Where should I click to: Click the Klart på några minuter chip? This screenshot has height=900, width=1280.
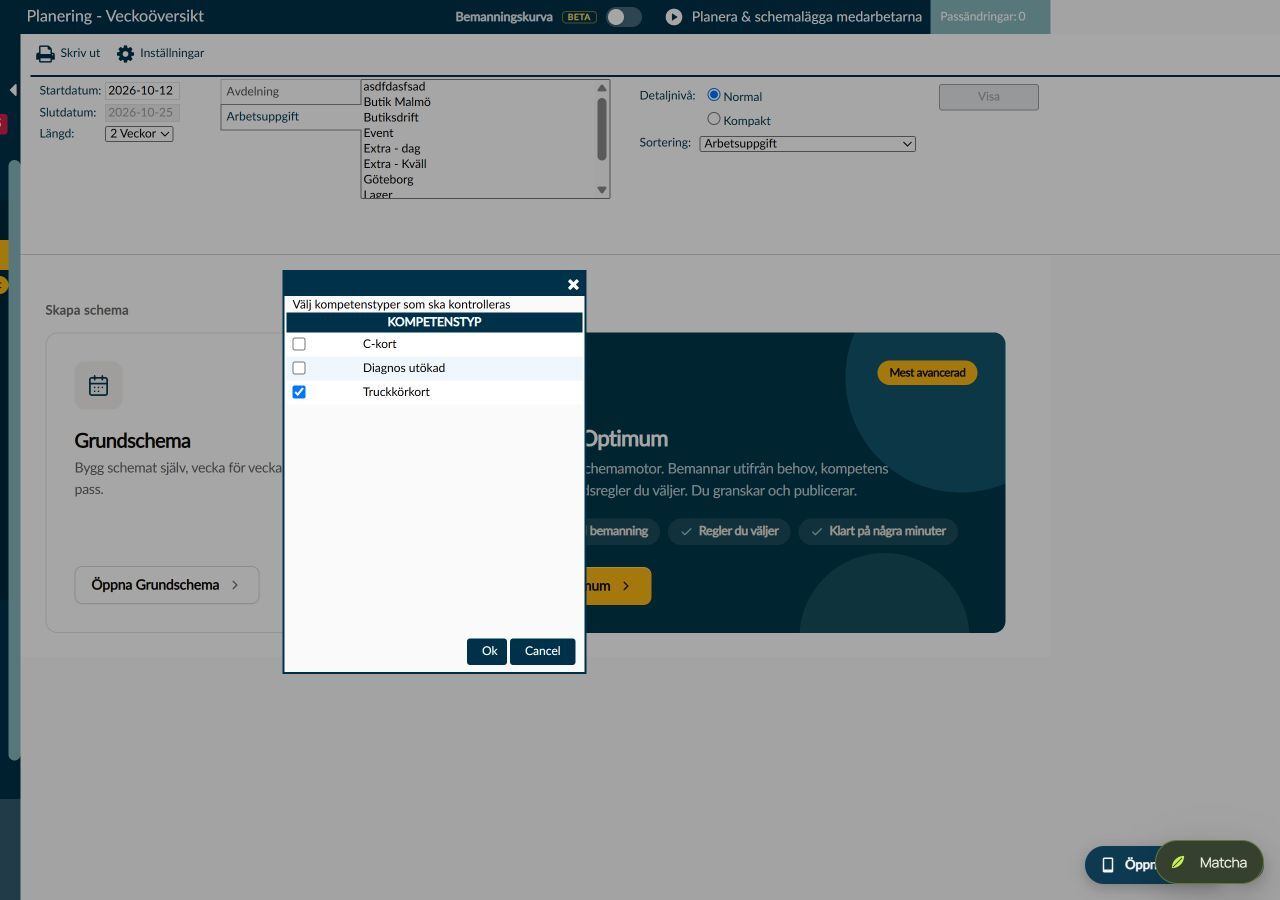coord(878,531)
